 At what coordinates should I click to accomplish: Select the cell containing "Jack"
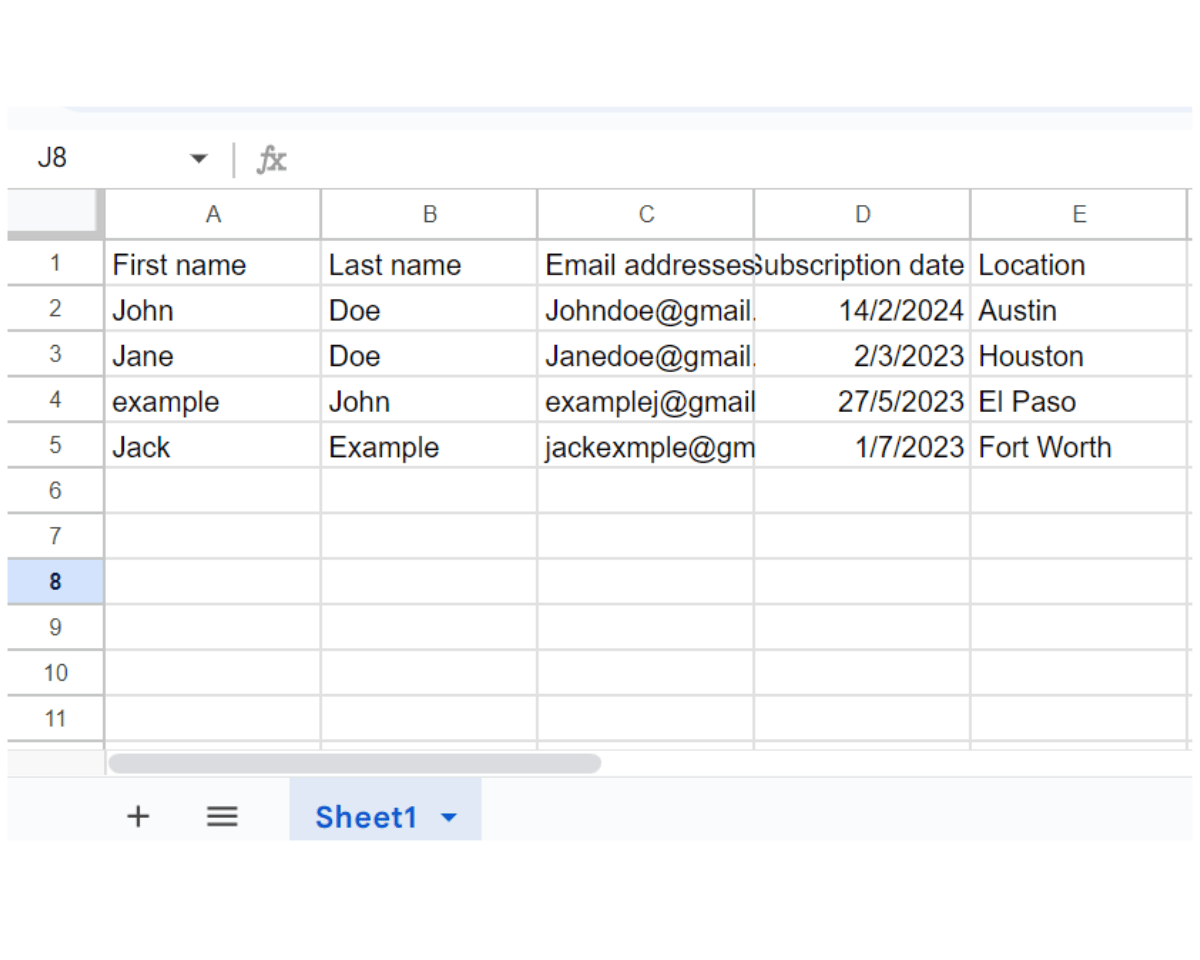(213, 446)
